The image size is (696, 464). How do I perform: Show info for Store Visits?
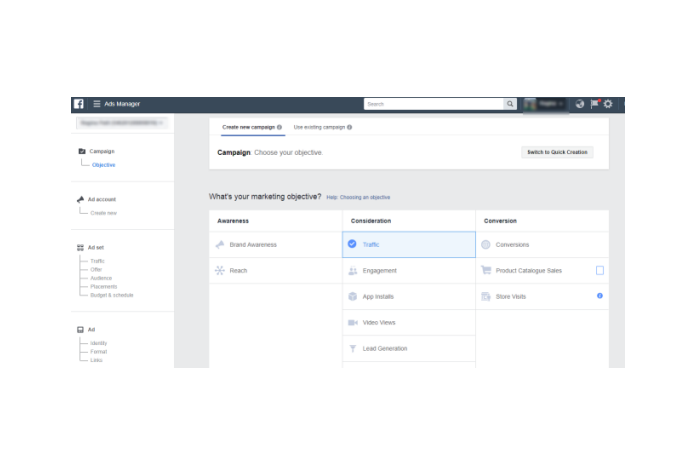[x=600, y=296]
